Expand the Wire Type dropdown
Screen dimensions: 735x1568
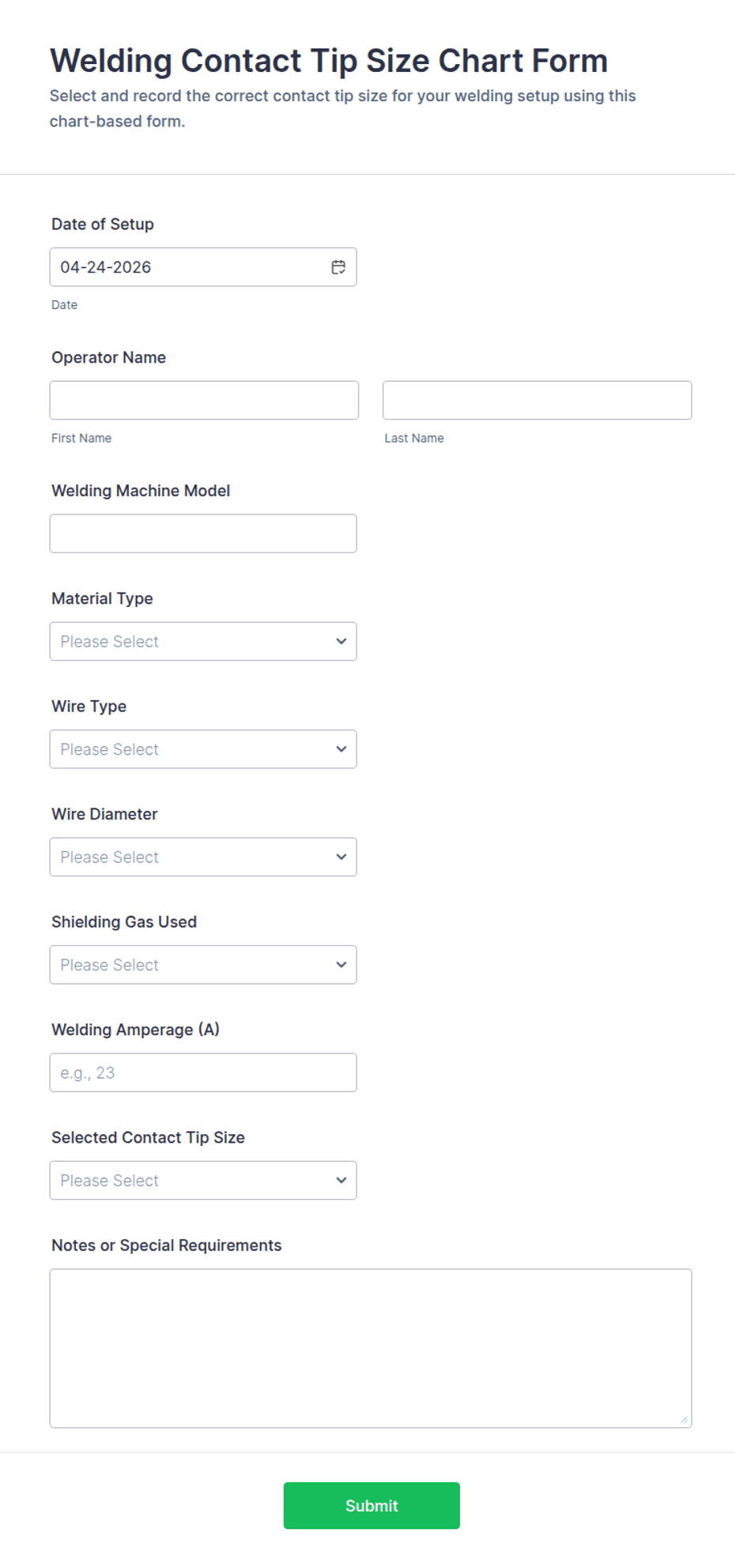click(x=203, y=749)
